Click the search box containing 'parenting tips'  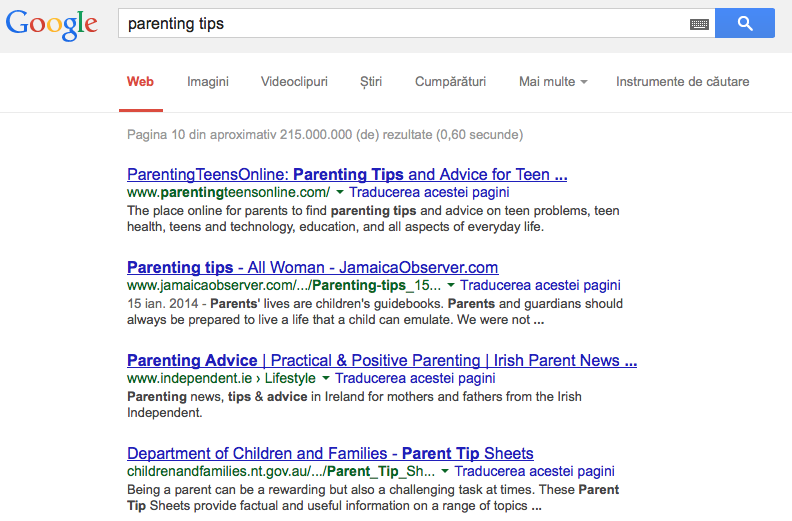pyautogui.click(x=400, y=23)
